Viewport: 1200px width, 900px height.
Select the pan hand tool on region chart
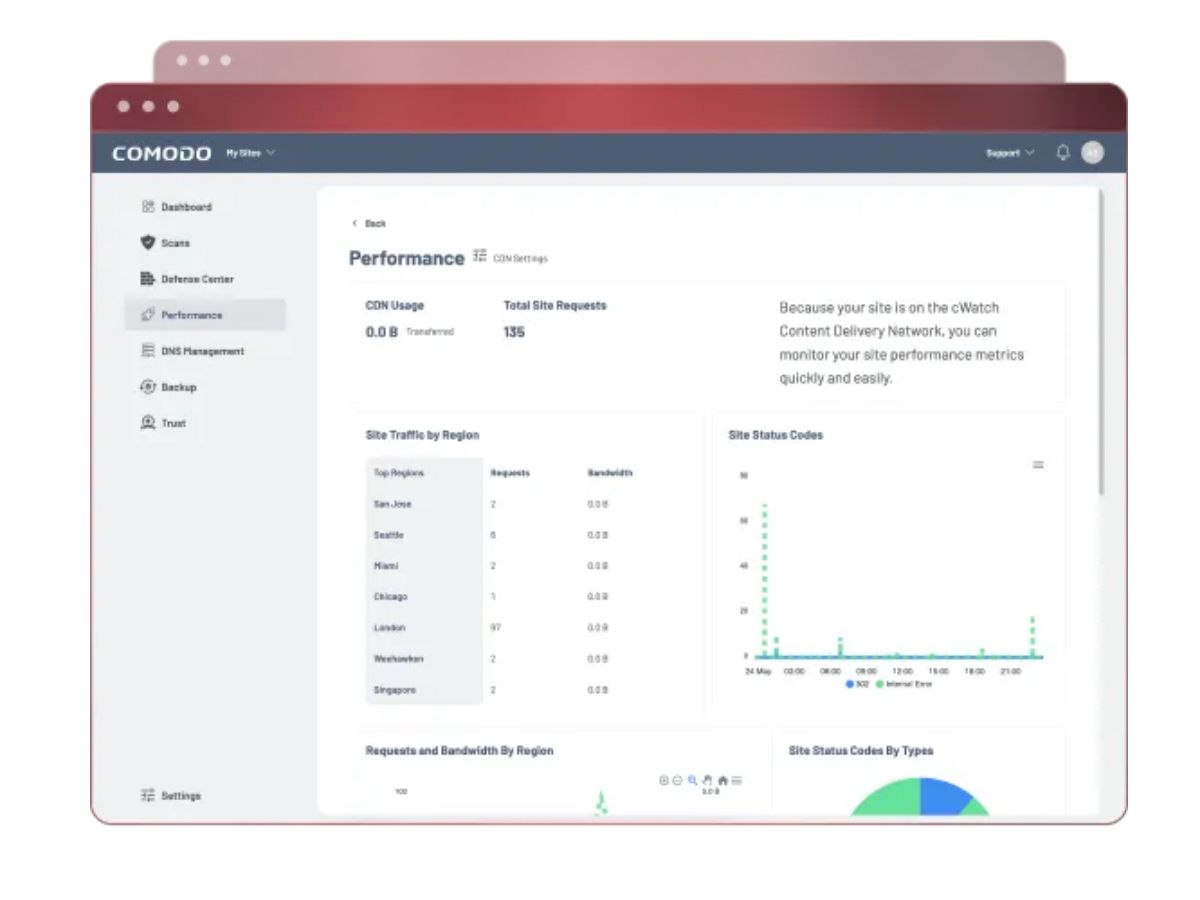tap(707, 780)
